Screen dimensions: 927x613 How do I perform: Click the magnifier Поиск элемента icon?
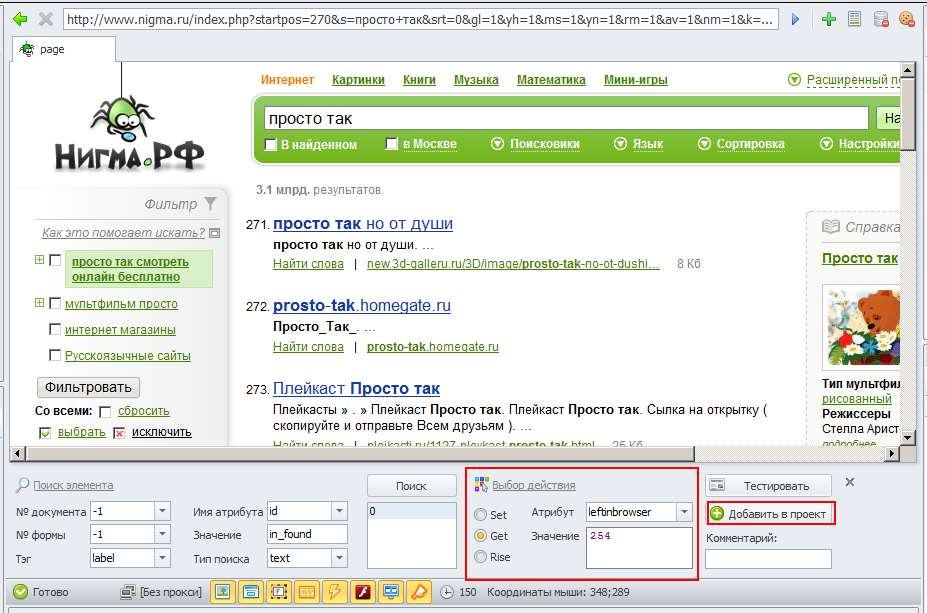22,485
